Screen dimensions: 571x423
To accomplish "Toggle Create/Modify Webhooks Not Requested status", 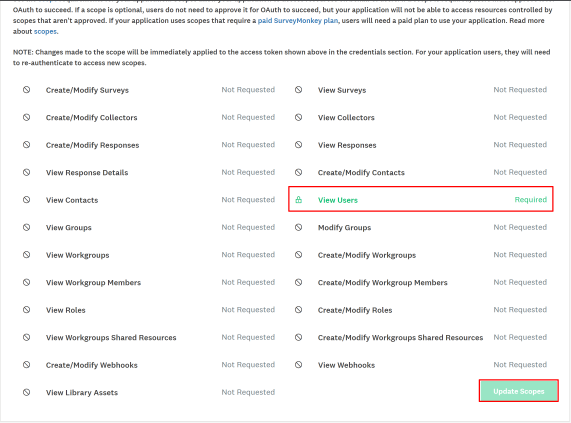I will pos(248,365).
